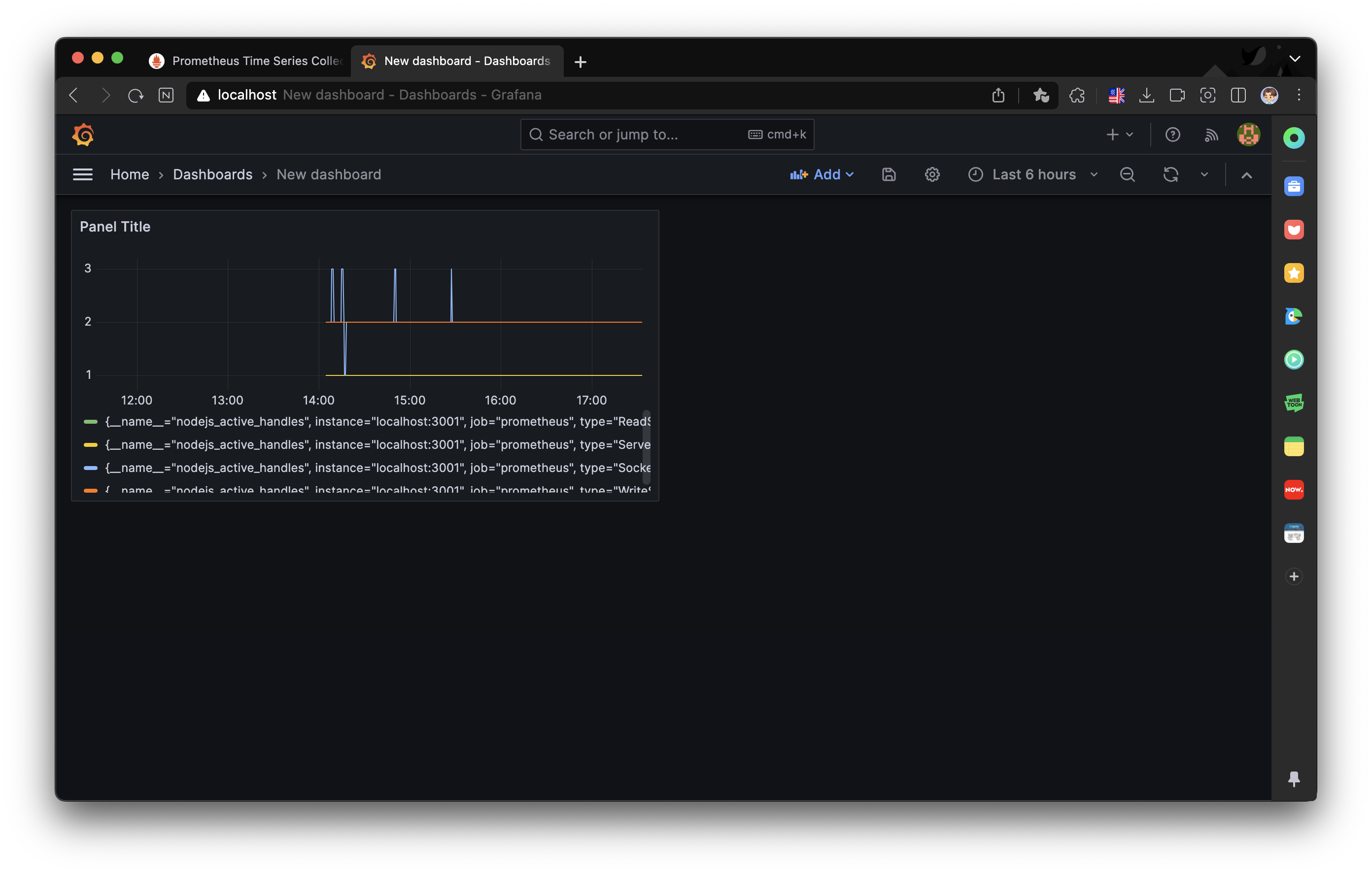This screenshot has height=874, width=1372.
Task: Save dashboard using the floppy disk icon
Action: click(888, 175)
